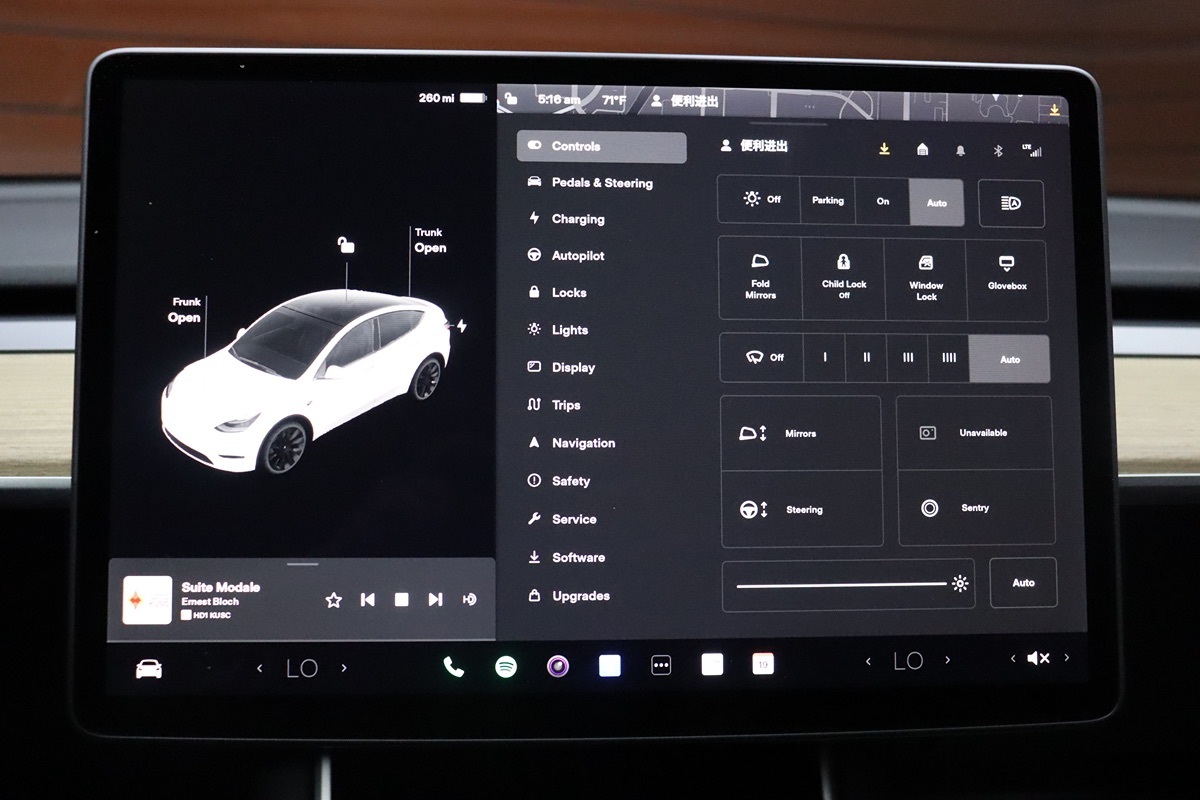Raise volume with right arrow
This screenshot has height=800, width=1200.
1066,658
